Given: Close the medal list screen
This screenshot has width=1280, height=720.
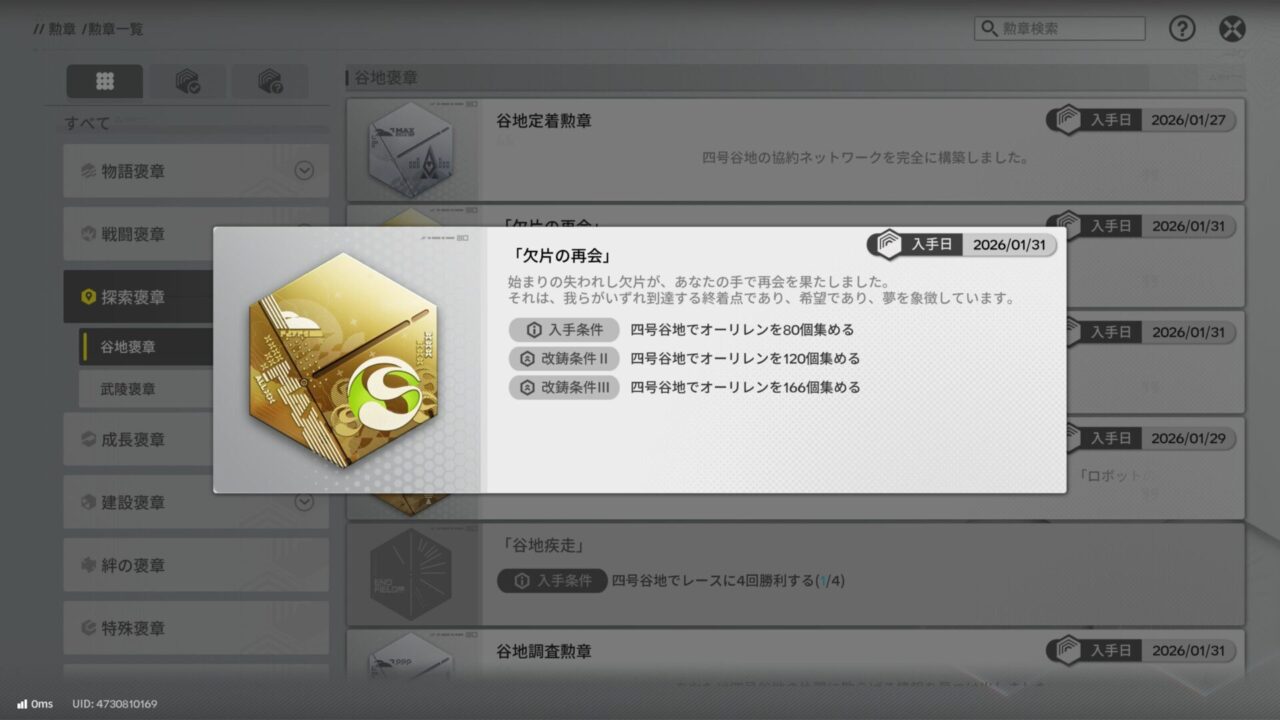Looking at the screenshot, I should point(1232,29).
